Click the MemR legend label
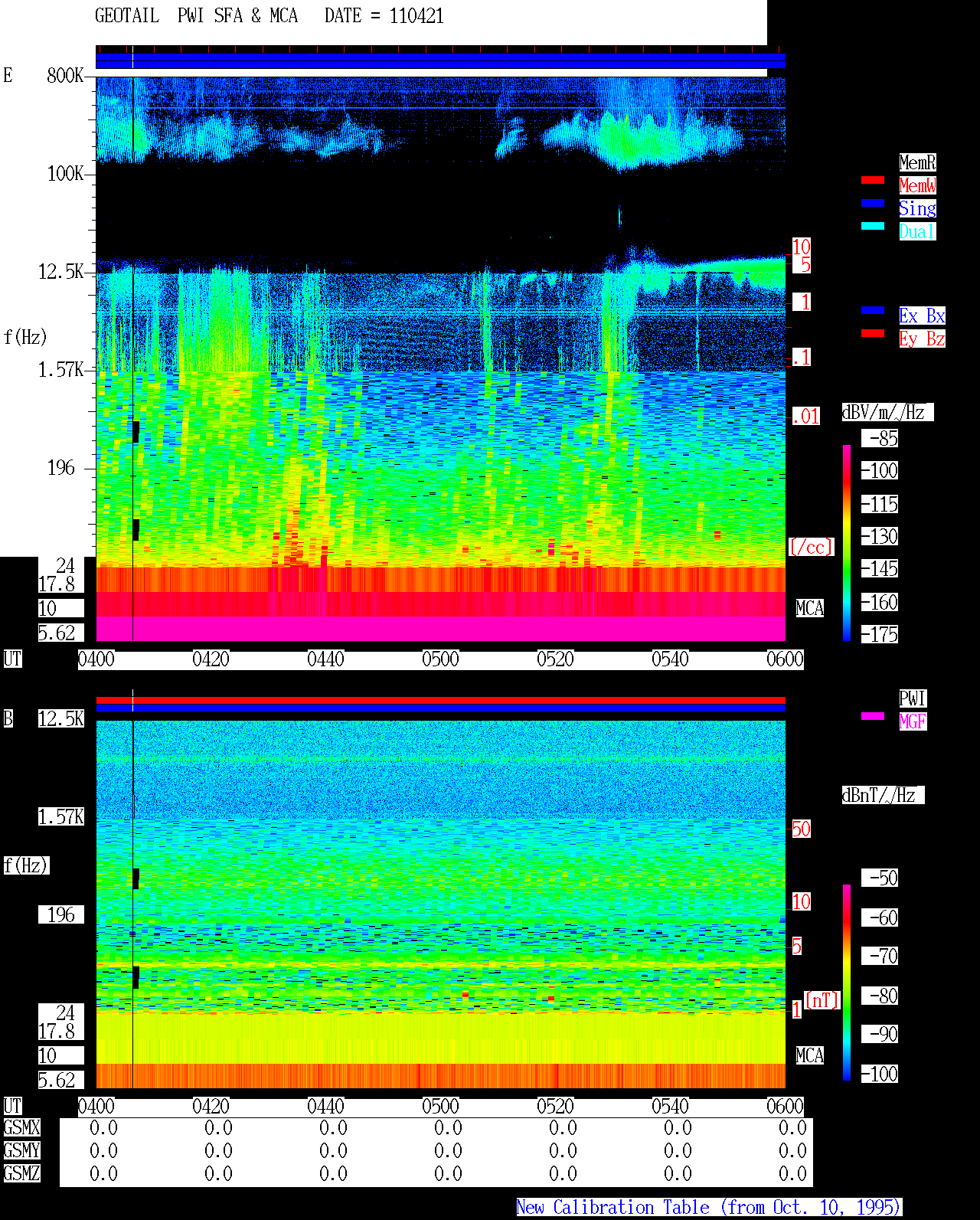The image size is (980, 1220). 917,162
